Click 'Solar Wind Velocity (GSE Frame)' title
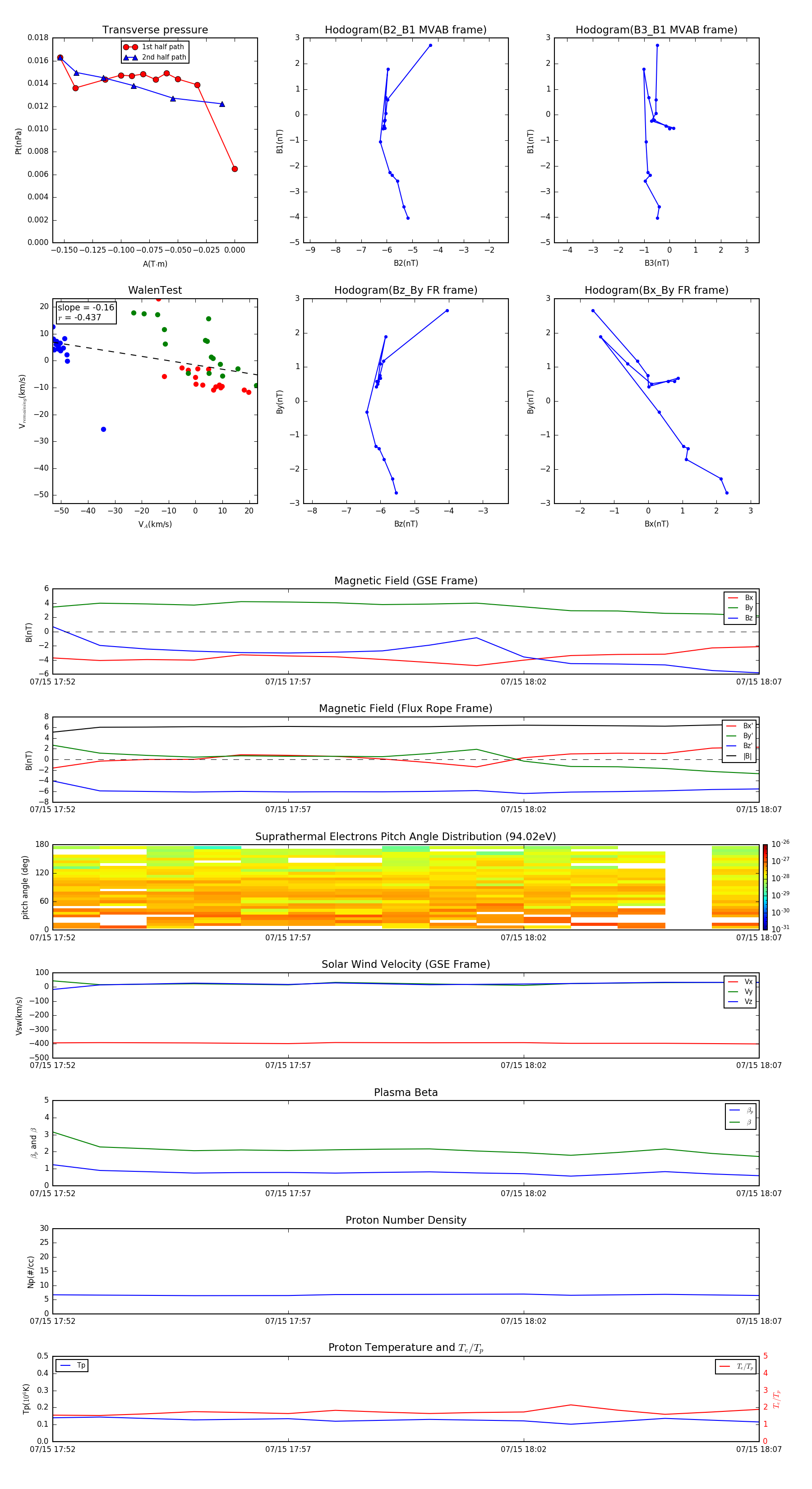 tap(406, 964)
